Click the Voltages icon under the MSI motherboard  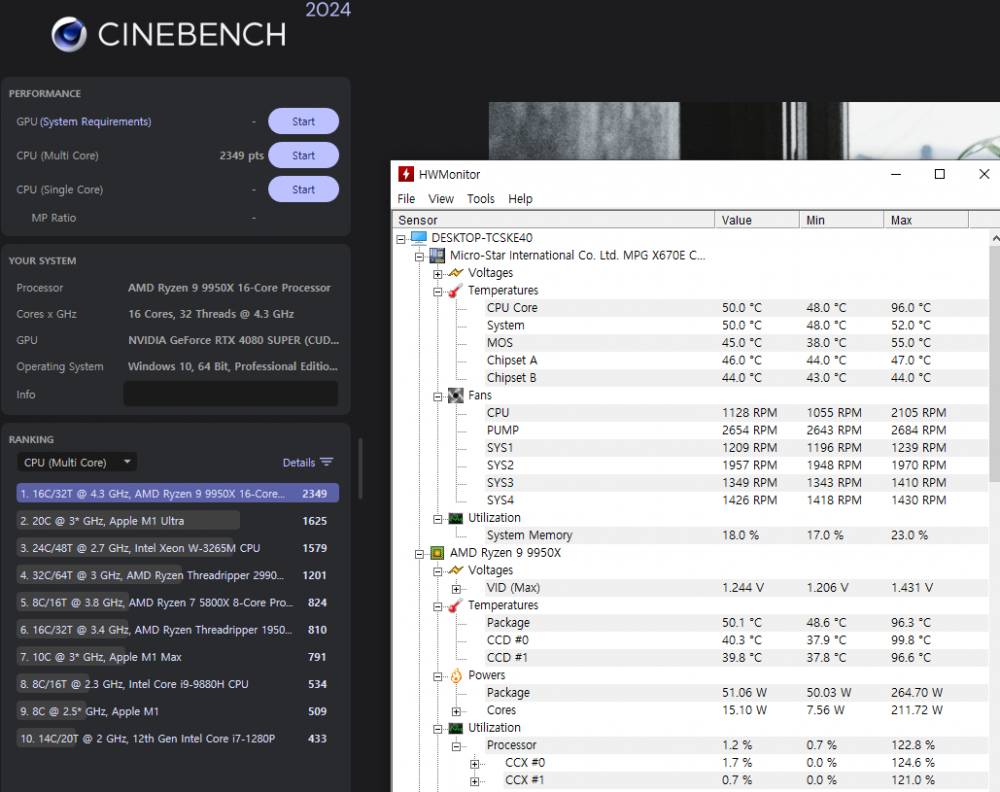point(455,273)
